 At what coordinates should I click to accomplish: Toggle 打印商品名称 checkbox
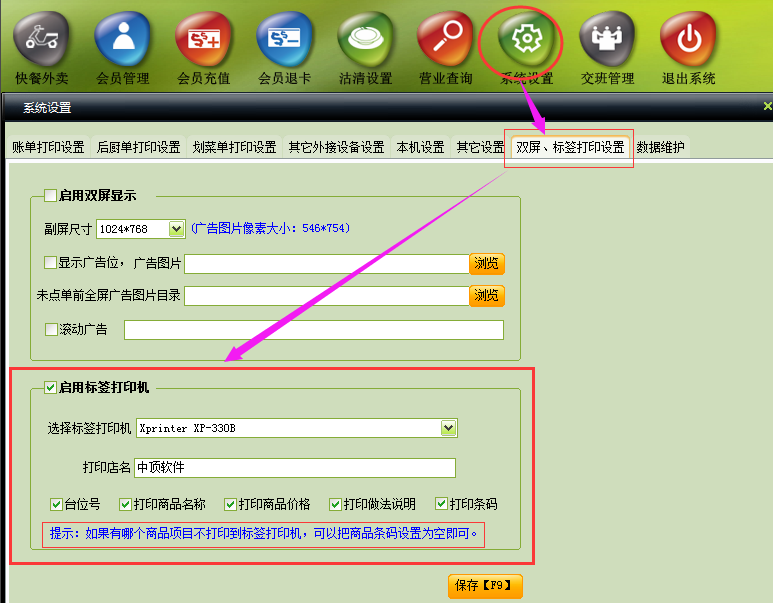[125, 504]
